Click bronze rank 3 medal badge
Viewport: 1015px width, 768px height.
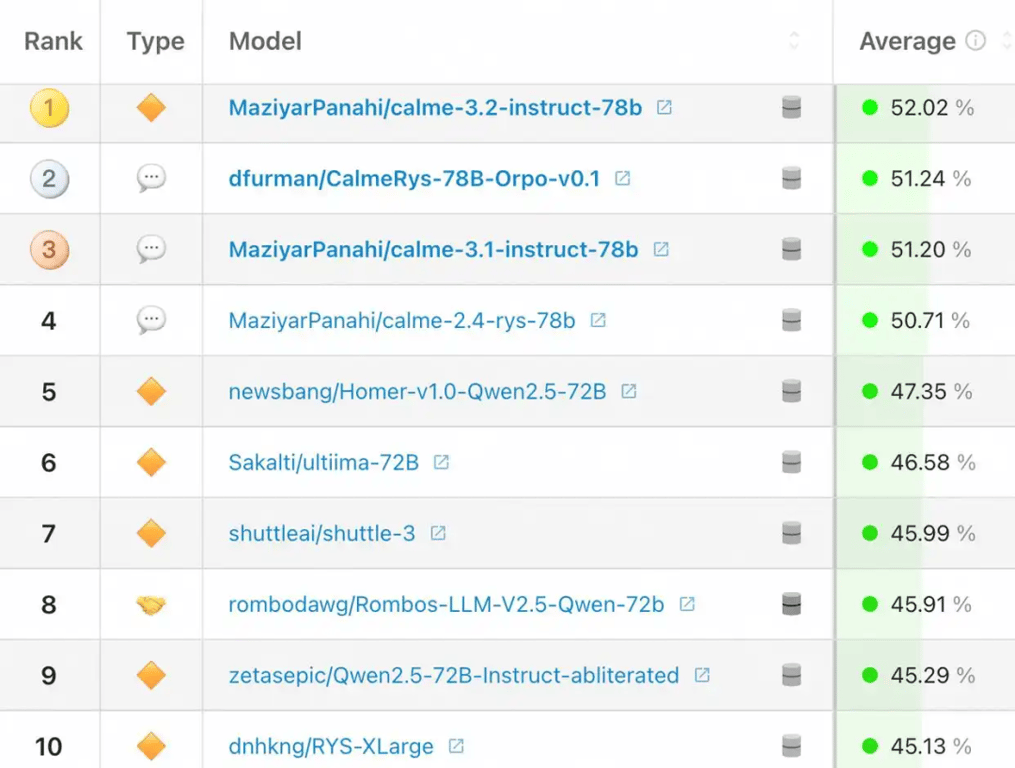49,249
